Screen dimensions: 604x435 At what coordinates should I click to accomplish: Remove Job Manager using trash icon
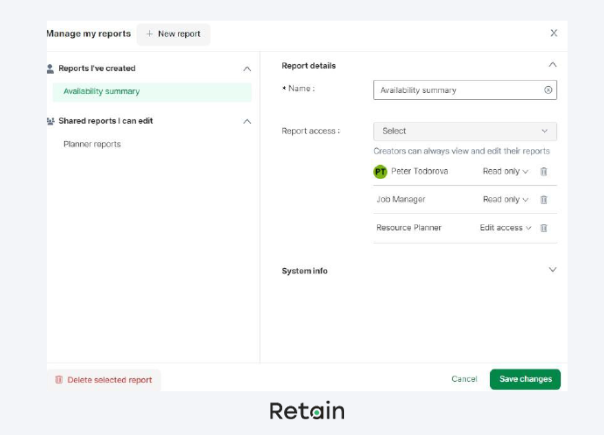coord(544,199)
